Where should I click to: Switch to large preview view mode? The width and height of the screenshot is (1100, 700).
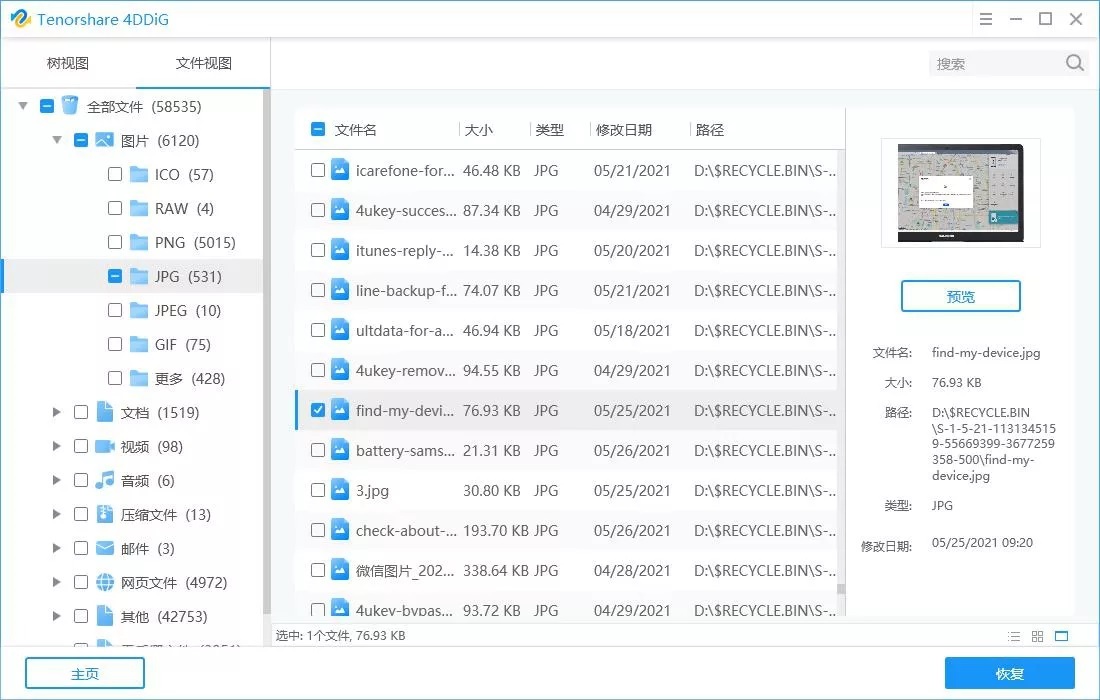pyautogui.click(x=1062, y=636)
